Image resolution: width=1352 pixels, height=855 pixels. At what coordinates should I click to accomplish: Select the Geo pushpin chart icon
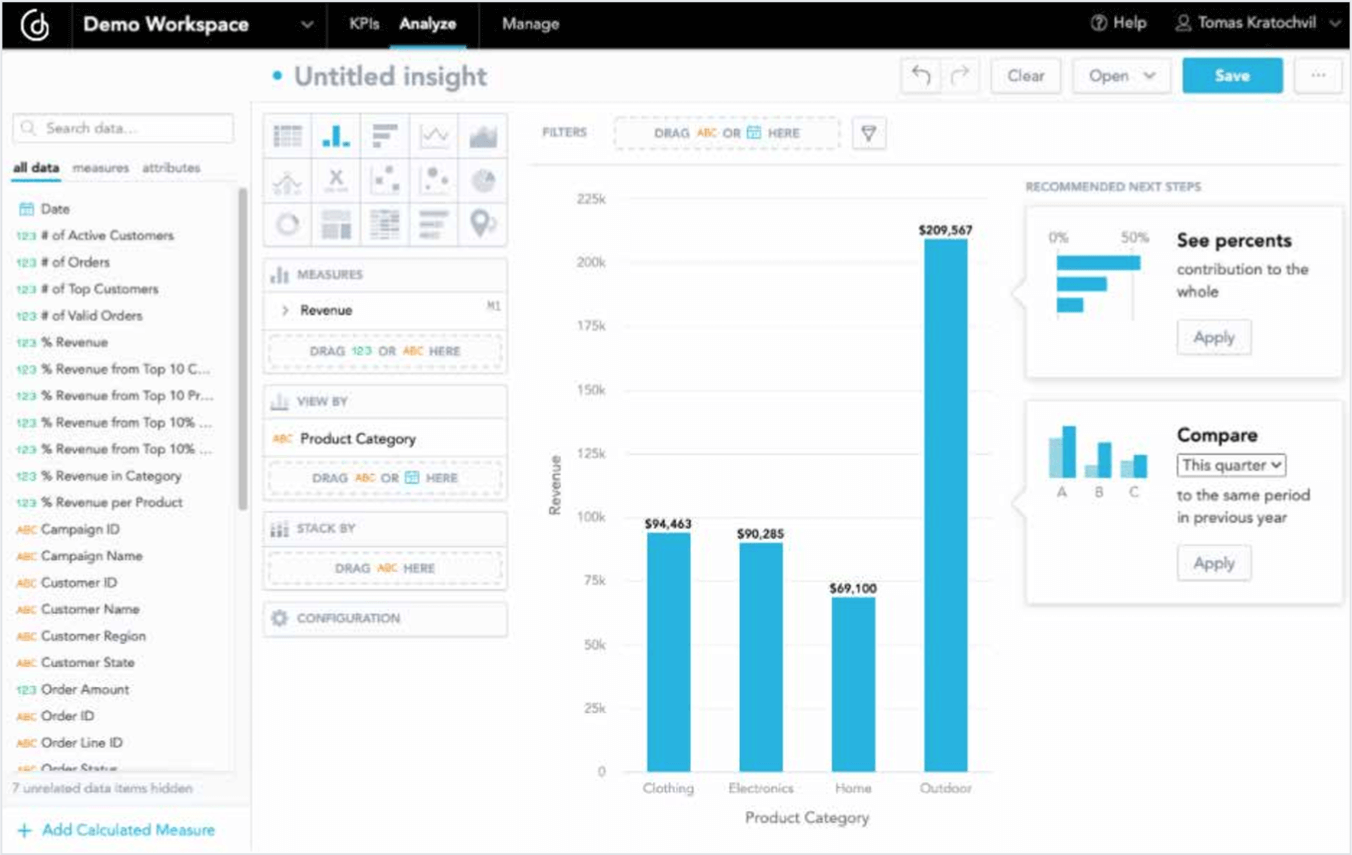484,225
